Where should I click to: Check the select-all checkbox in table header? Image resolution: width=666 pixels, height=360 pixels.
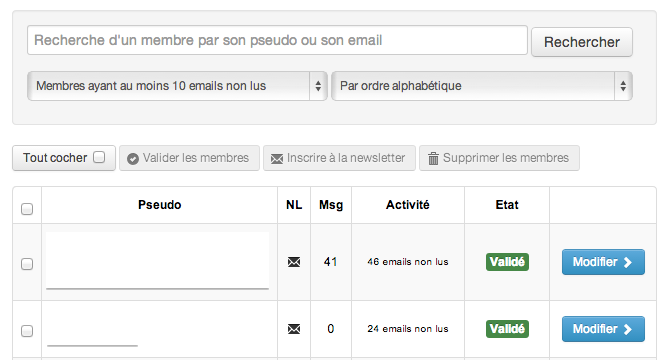(x=27, y=209)
